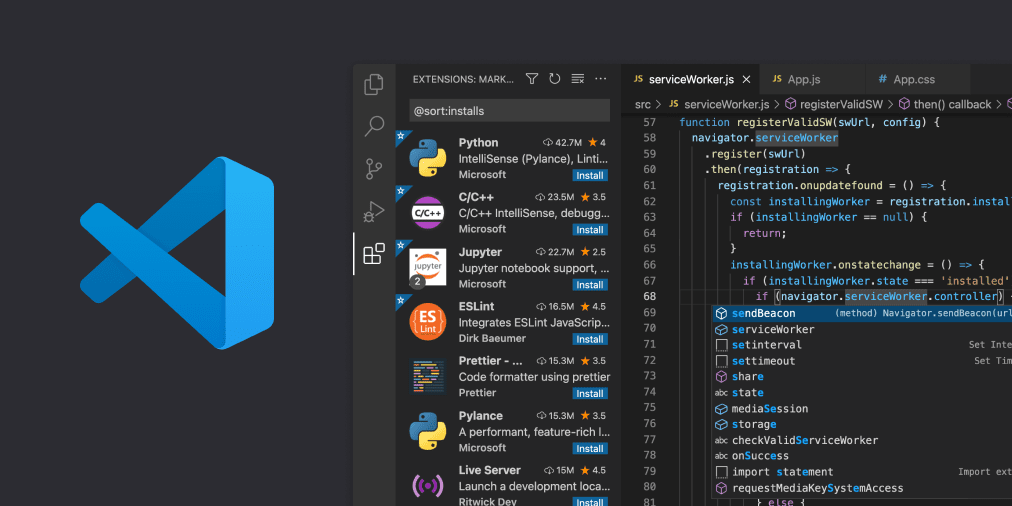Select the setinterval snippet suggestion

(862, 345)
